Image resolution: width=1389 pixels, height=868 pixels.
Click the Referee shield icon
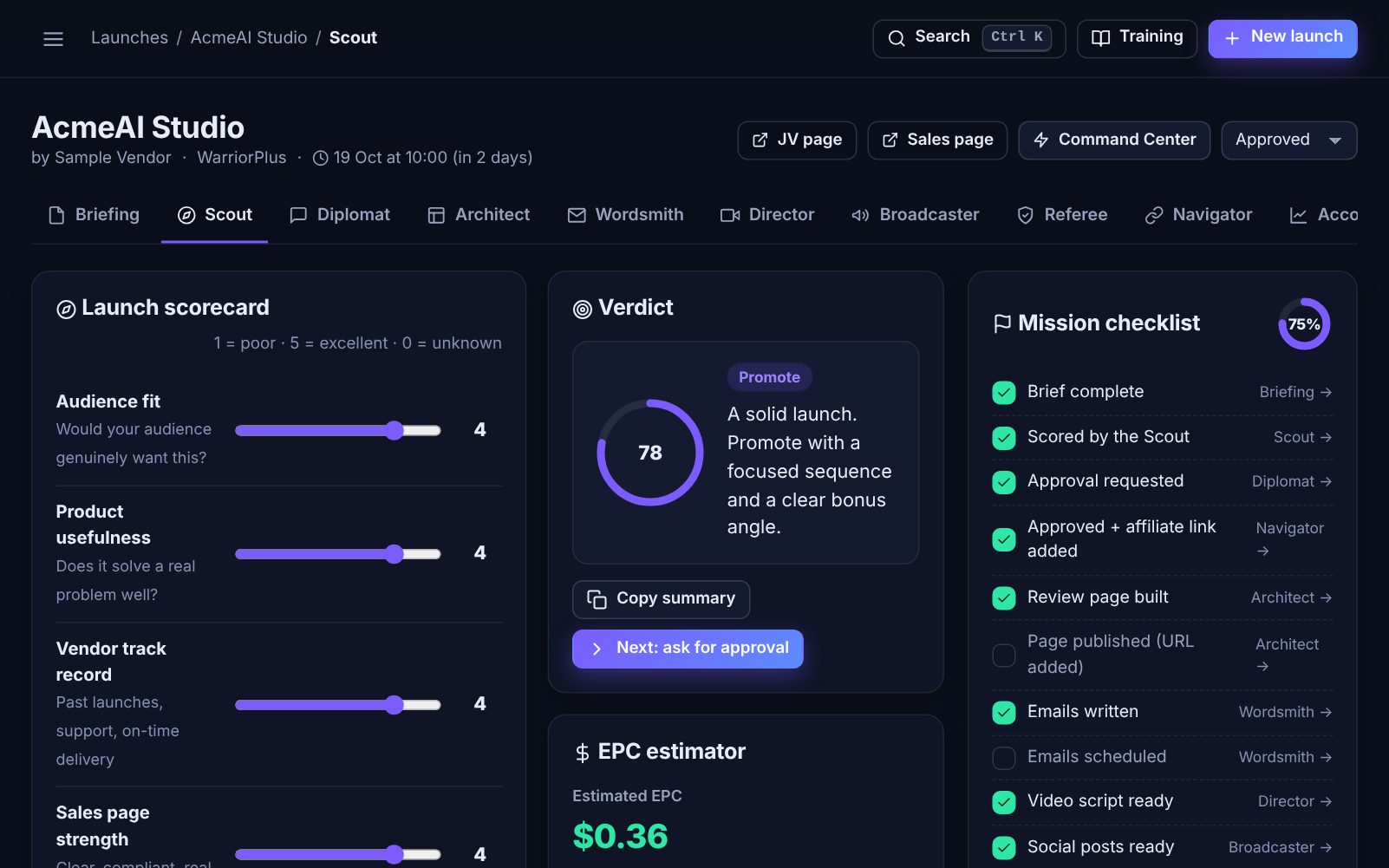pos(1025,215)
